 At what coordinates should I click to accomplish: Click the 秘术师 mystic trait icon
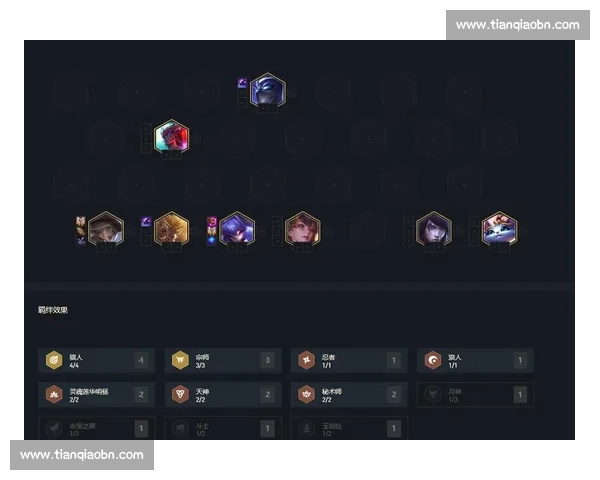point(307,394)
